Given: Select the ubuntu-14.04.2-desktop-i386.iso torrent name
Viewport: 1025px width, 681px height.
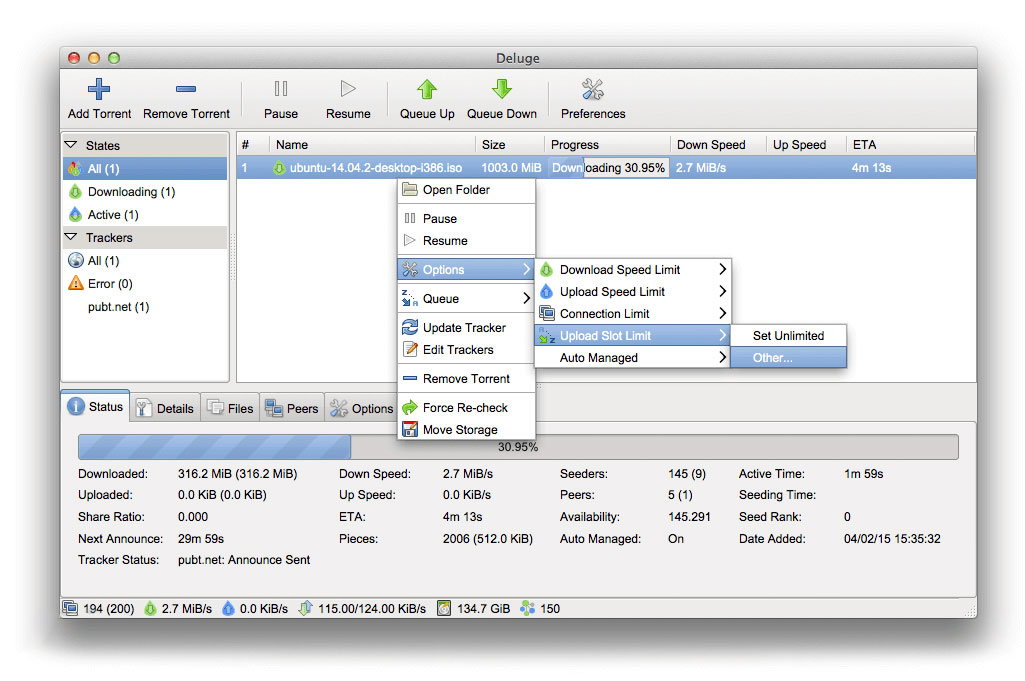Looking at the screenshot, I should [376, 168].
